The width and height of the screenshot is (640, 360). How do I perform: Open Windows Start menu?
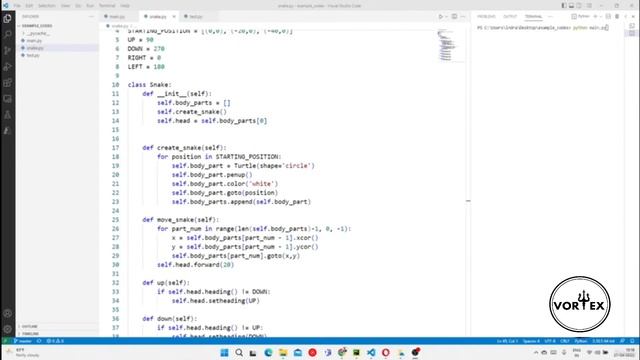click(x=224, y=353)
